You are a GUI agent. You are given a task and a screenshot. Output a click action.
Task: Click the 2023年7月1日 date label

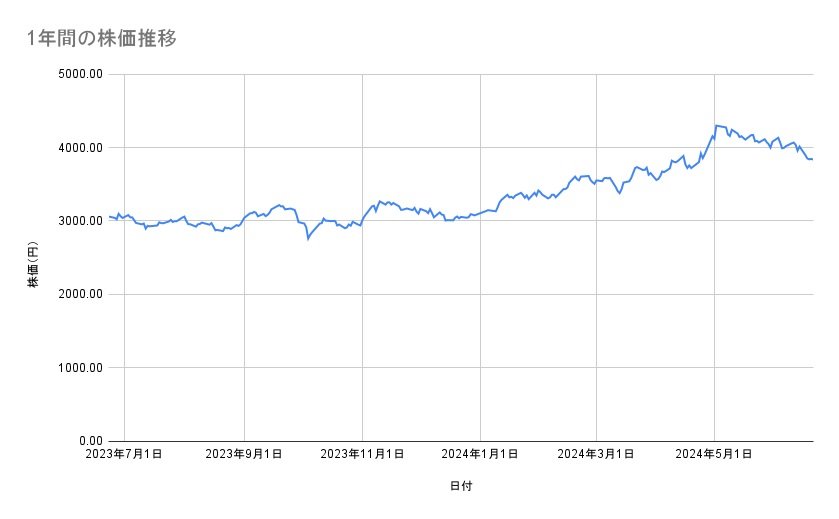125,455
